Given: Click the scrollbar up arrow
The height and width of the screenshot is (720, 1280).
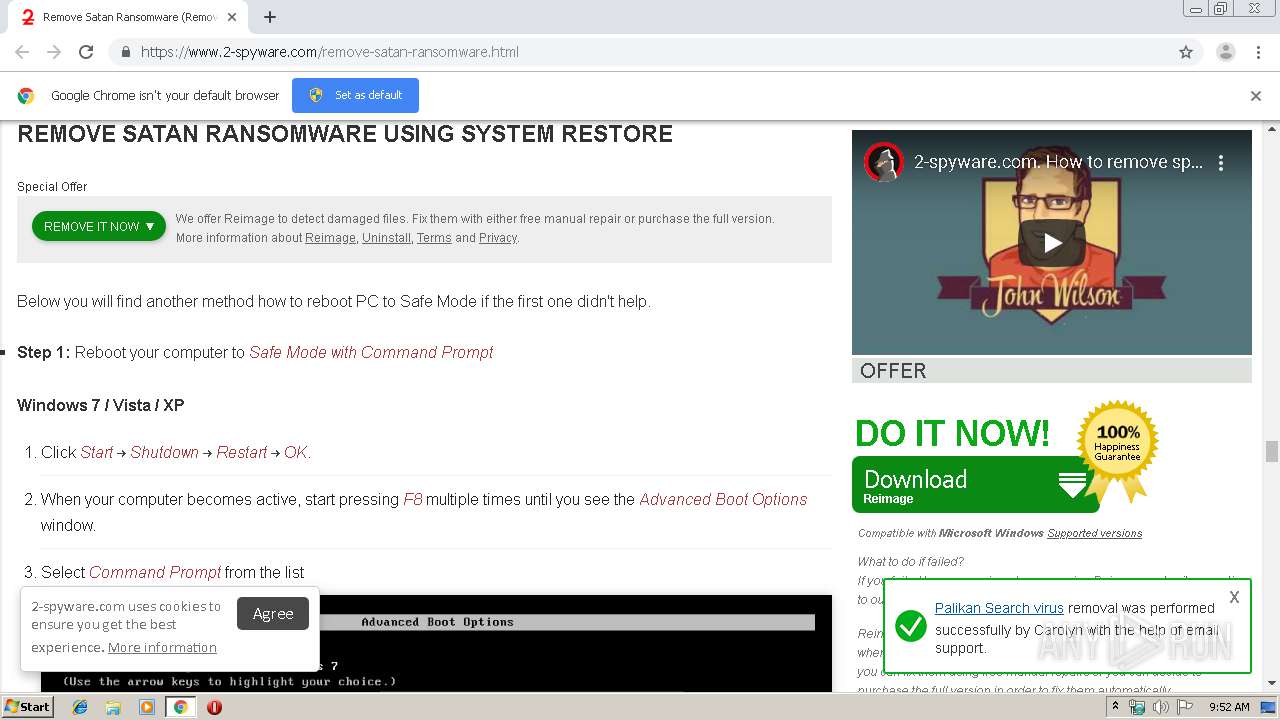Looking at the screenshot, I should 1272,129.
